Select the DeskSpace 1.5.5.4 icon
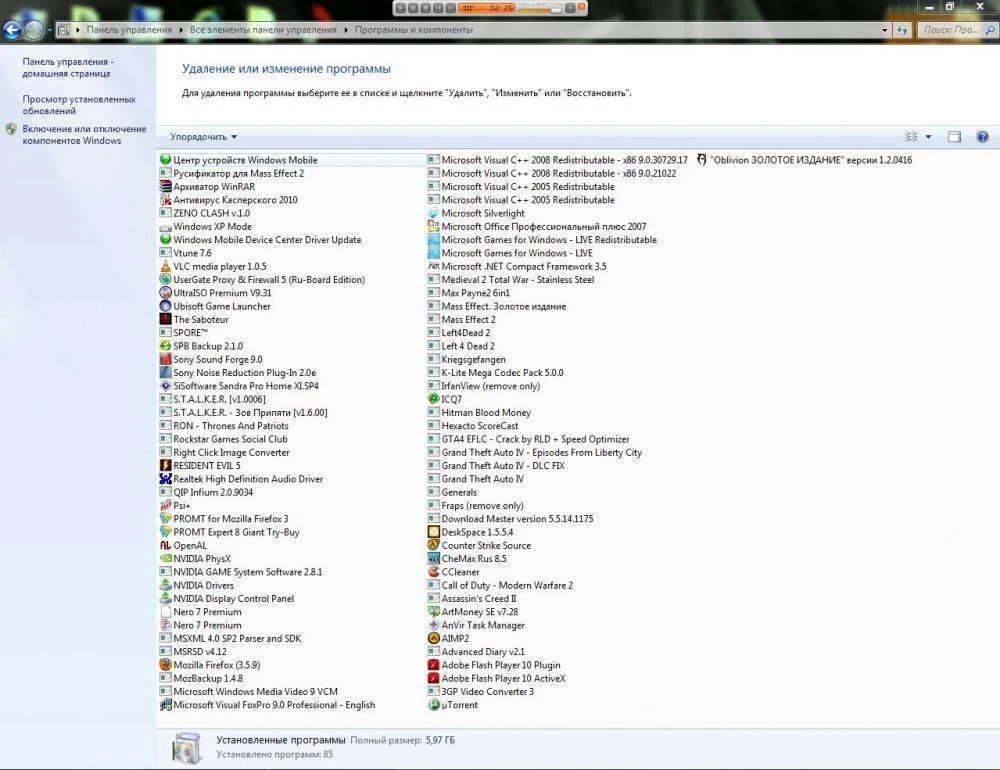The image size is (1000, 770). [434, 532]
